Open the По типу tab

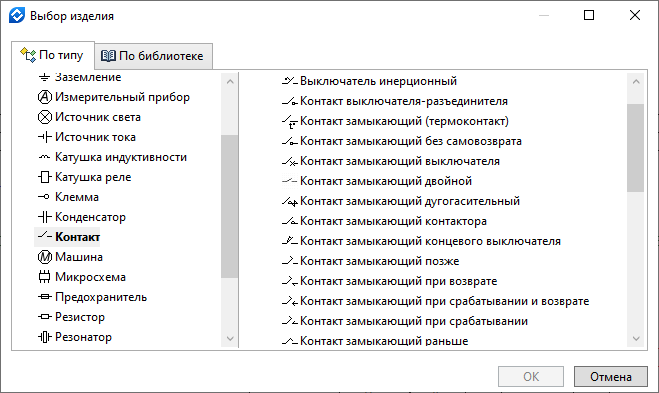53,55
